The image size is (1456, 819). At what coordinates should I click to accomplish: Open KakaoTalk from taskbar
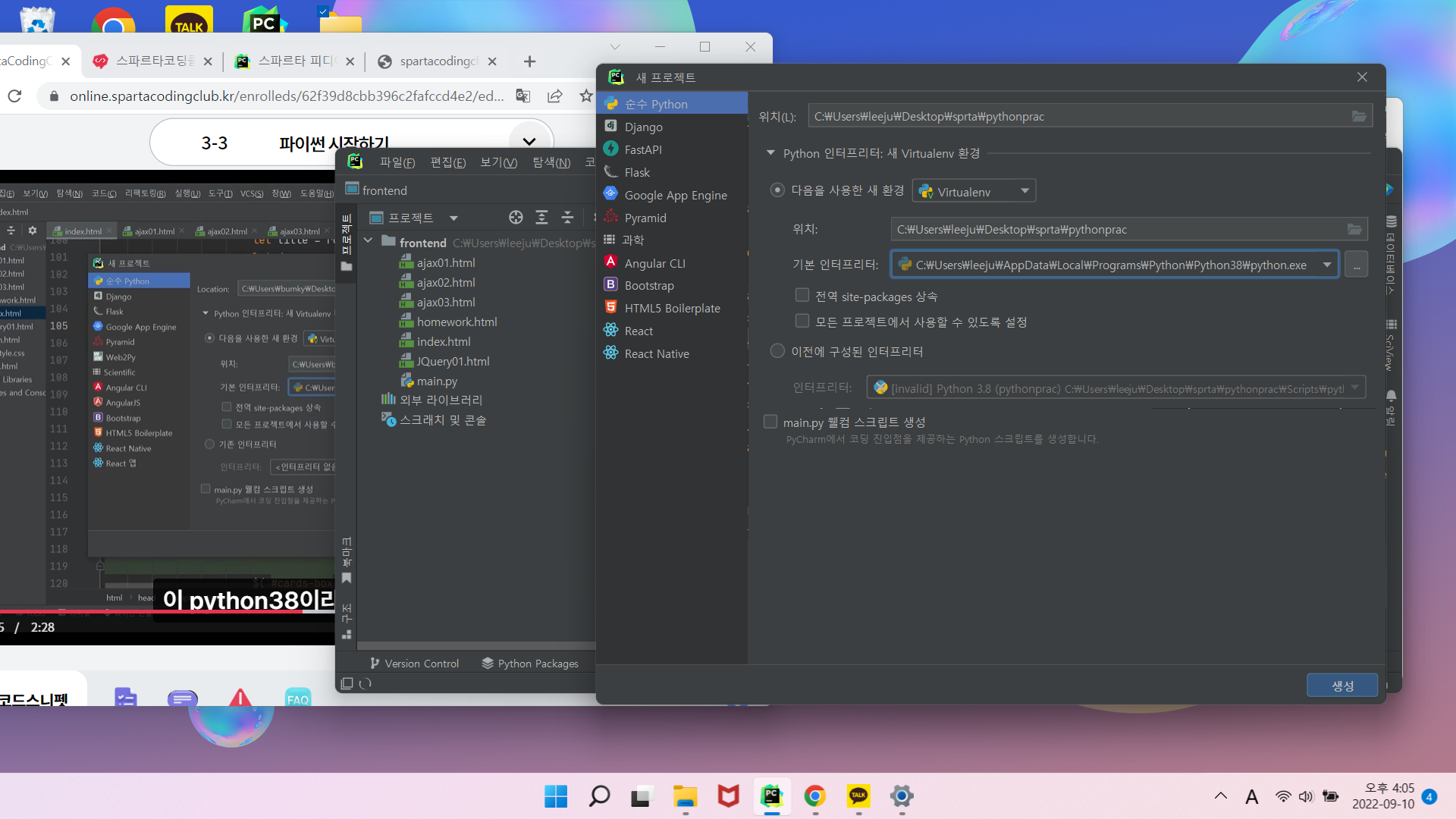pyautogui.click(x=858, y=796)
